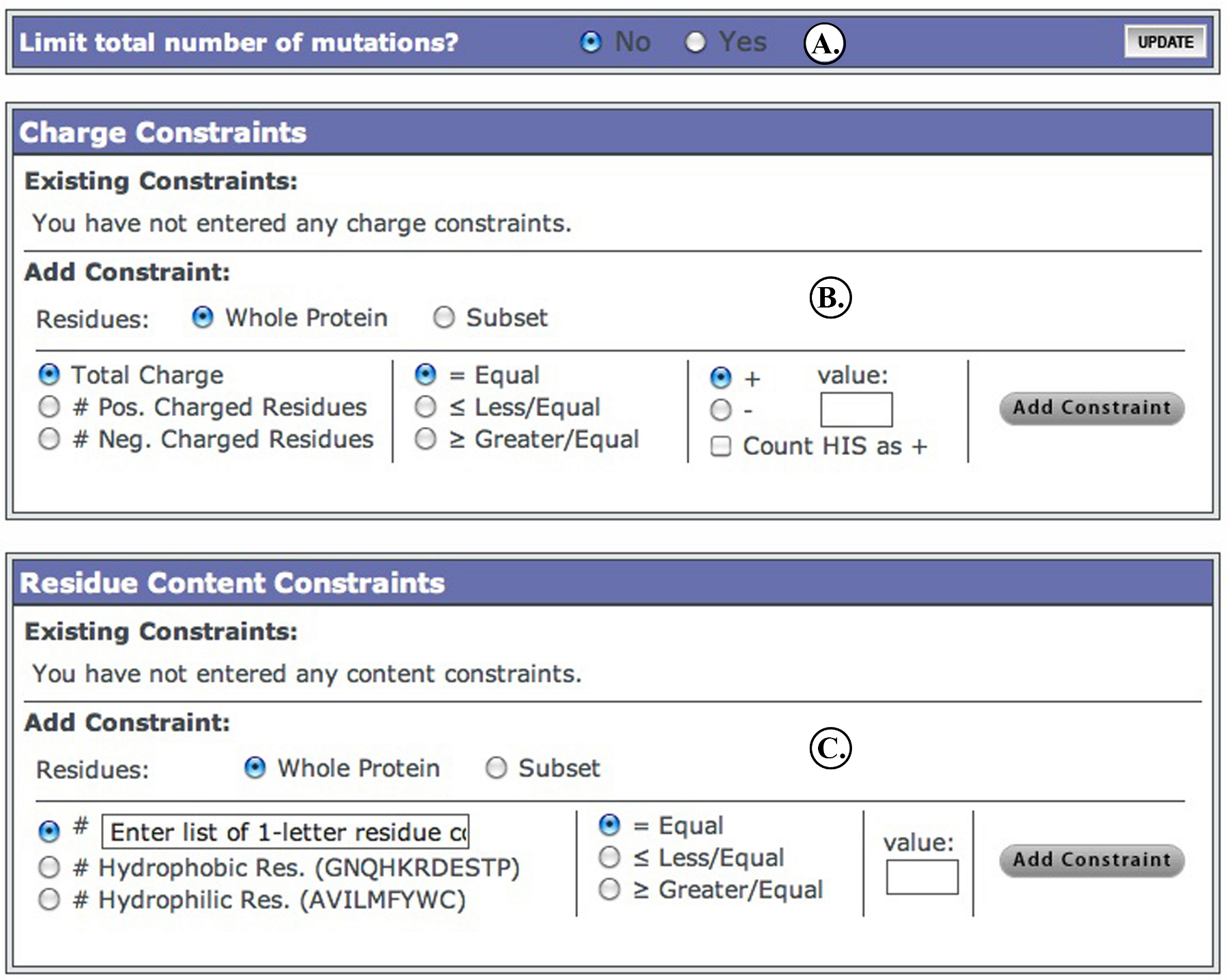Choose # Pos. Charged Residues option
1228x980 pixels.
pyautogui.click(x=49, y=406)
